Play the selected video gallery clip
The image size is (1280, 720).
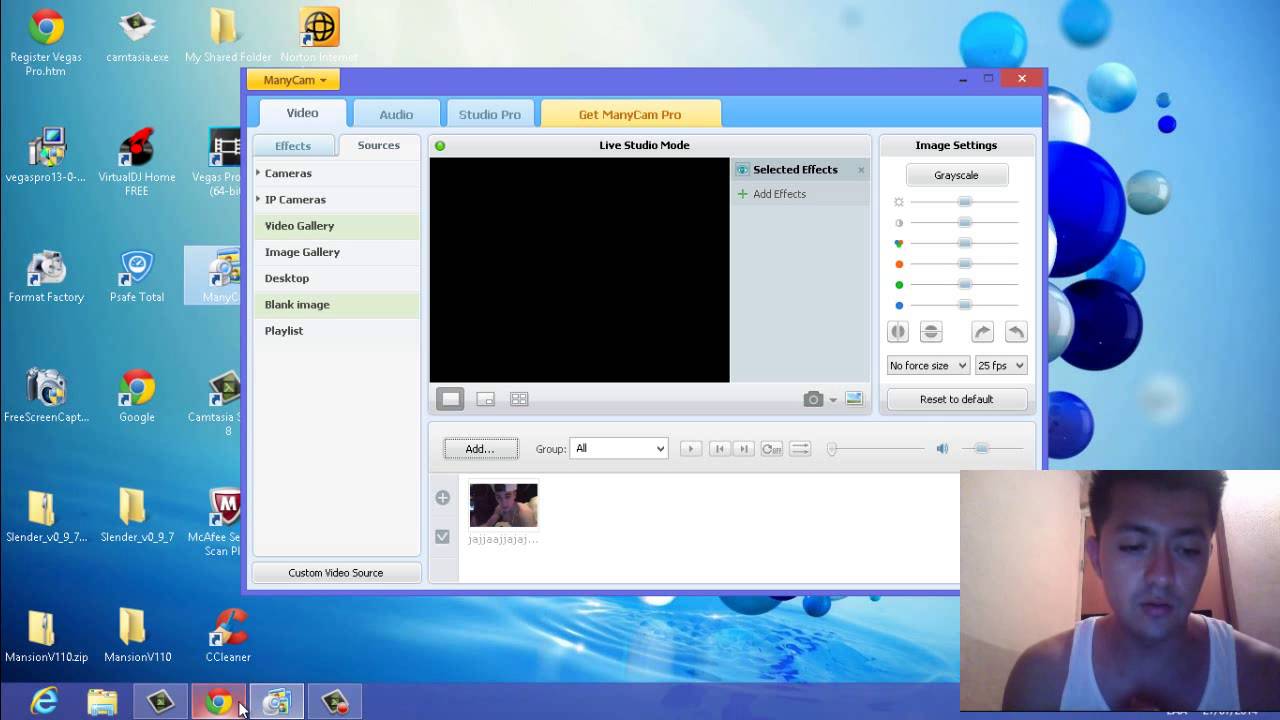pos(690,449)
